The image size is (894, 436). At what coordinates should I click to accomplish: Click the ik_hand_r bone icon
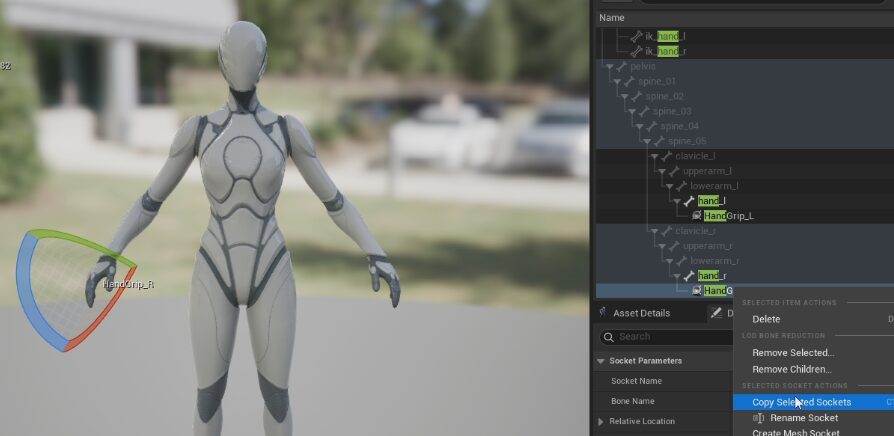coord(636,51)
